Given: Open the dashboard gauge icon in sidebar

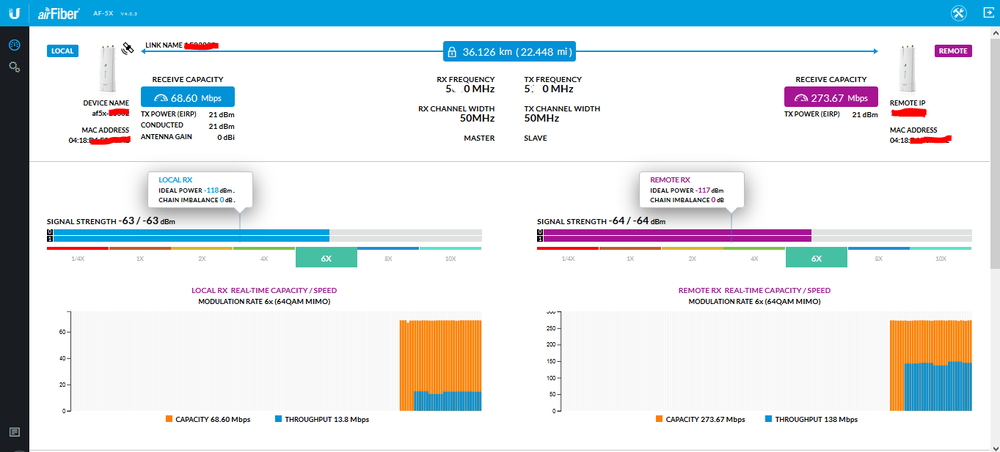Looking at the screenshot, I should (14, 46).
